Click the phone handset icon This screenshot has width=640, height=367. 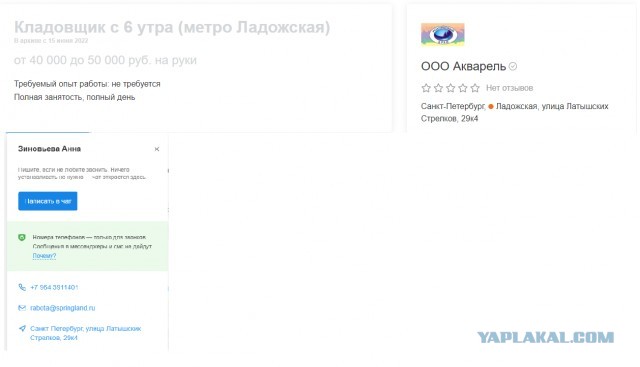pyautogui.click(x=22, y=287)
